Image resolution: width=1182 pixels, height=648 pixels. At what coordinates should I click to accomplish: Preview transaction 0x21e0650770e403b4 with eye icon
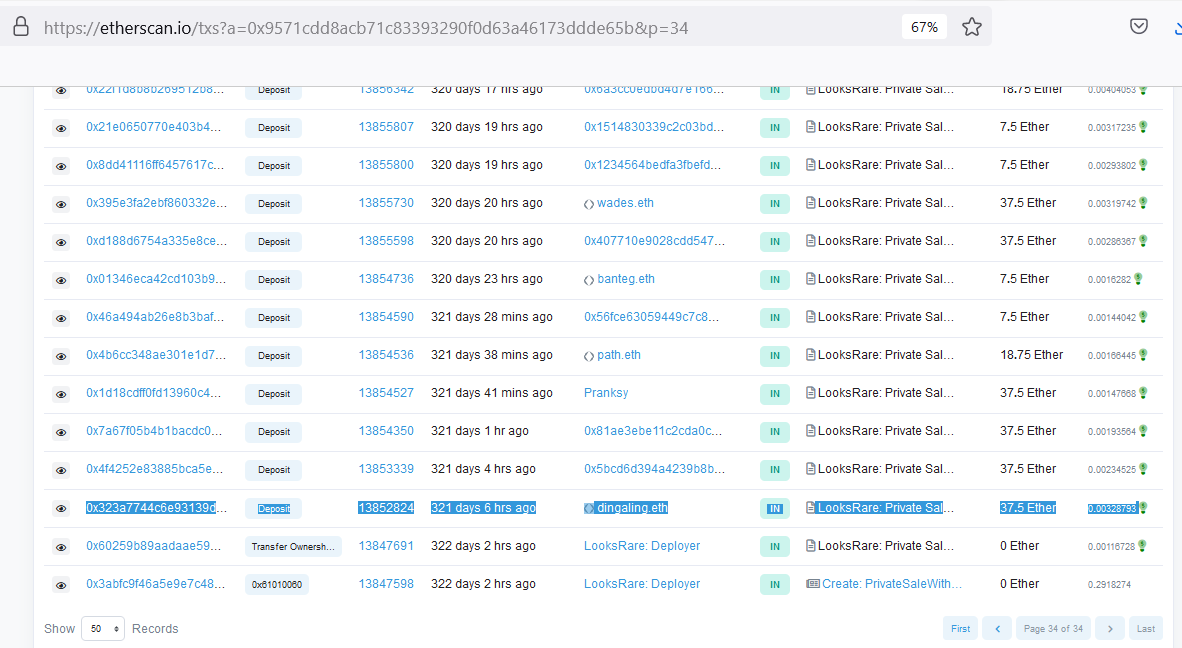pyautogui.click(x=61, y=128)
